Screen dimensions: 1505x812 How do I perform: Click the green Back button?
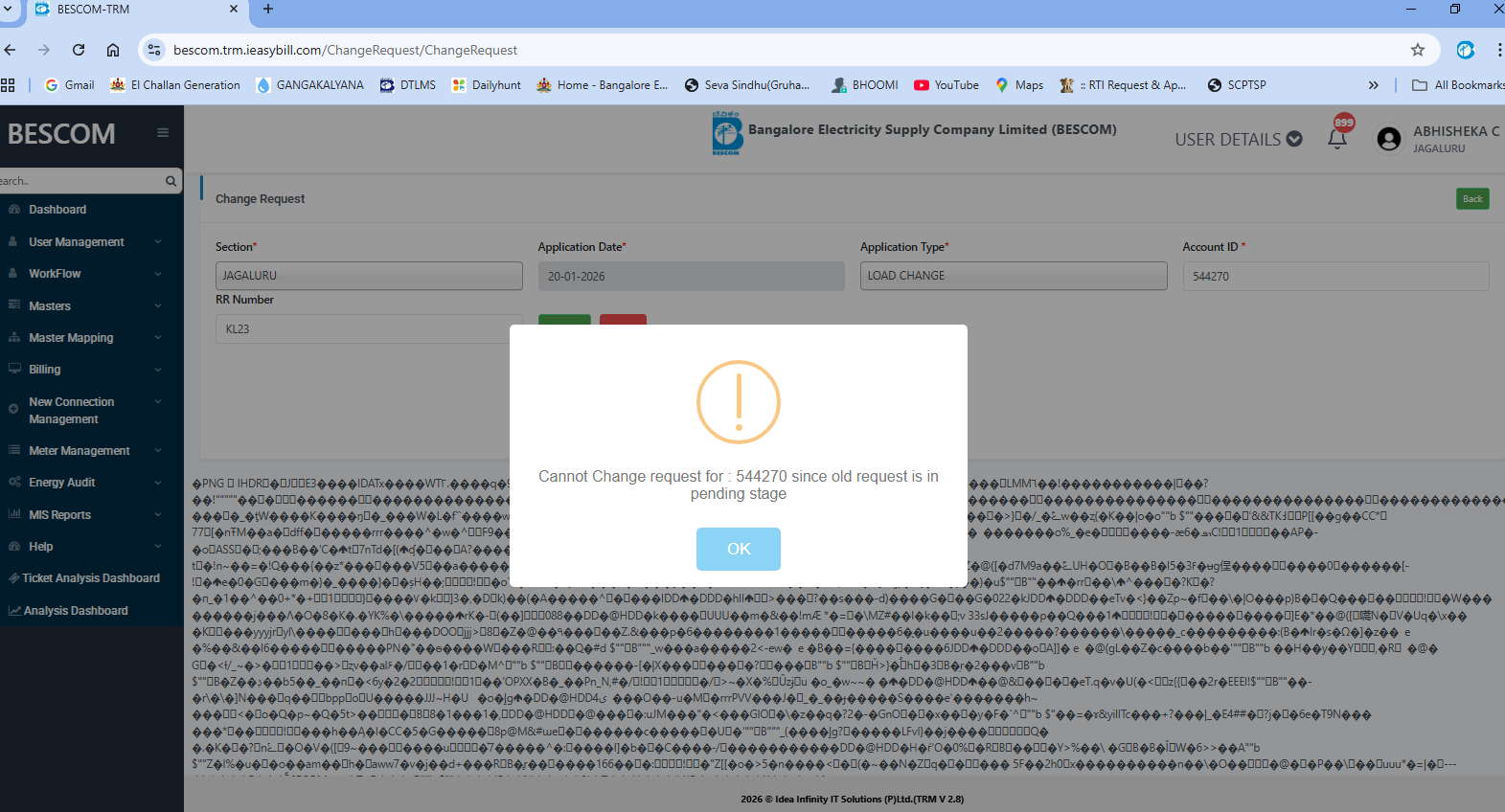[x=1472, y=199]
